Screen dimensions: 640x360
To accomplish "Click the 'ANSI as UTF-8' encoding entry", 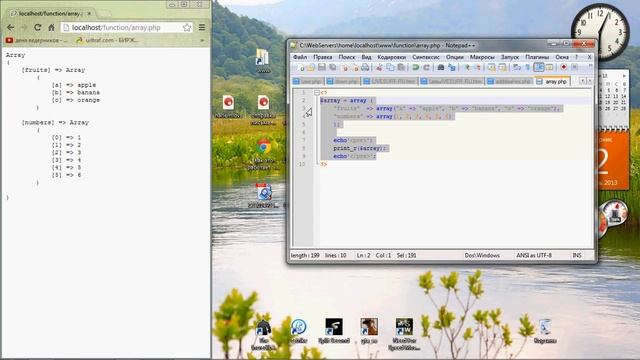I will coord(534,255).
